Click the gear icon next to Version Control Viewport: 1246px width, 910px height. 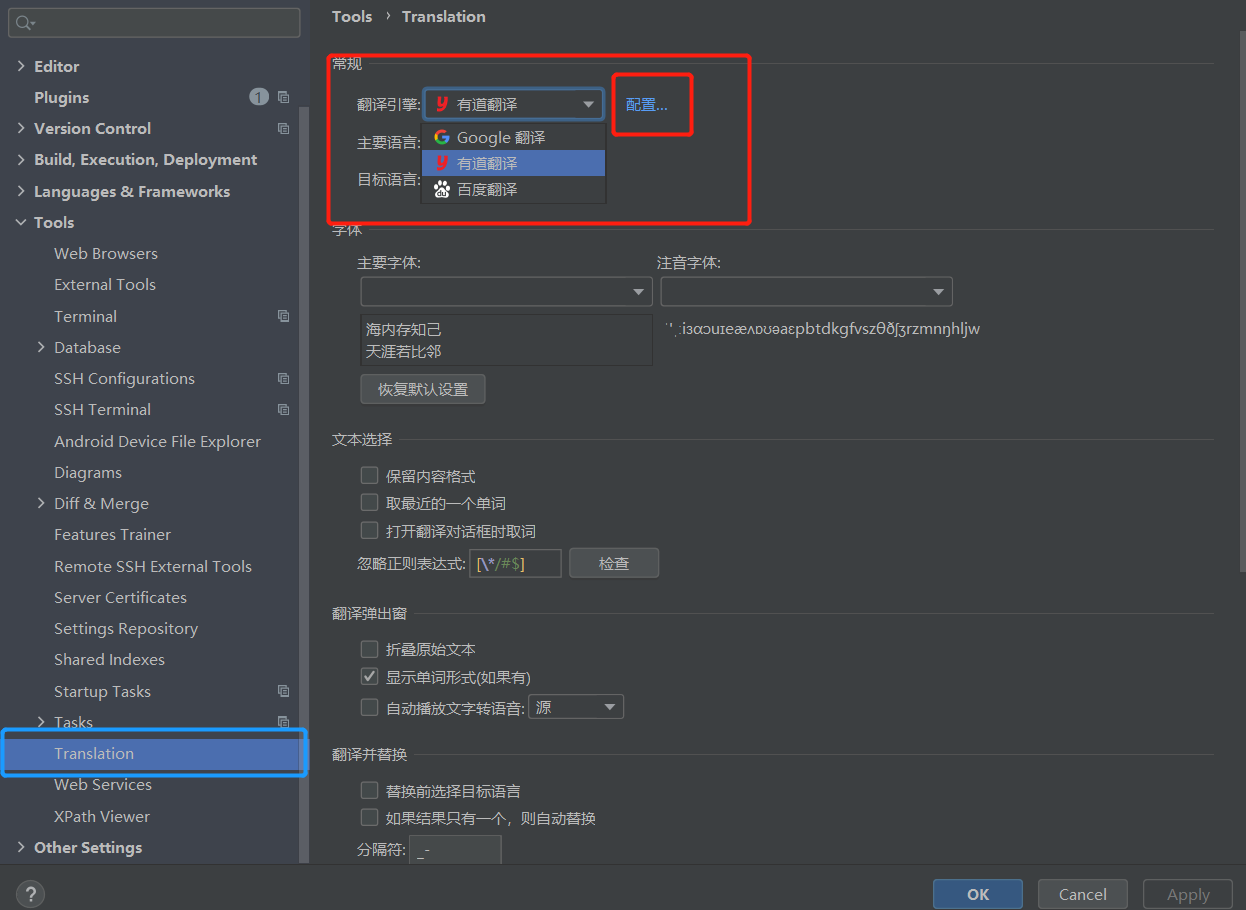point(283,128)
